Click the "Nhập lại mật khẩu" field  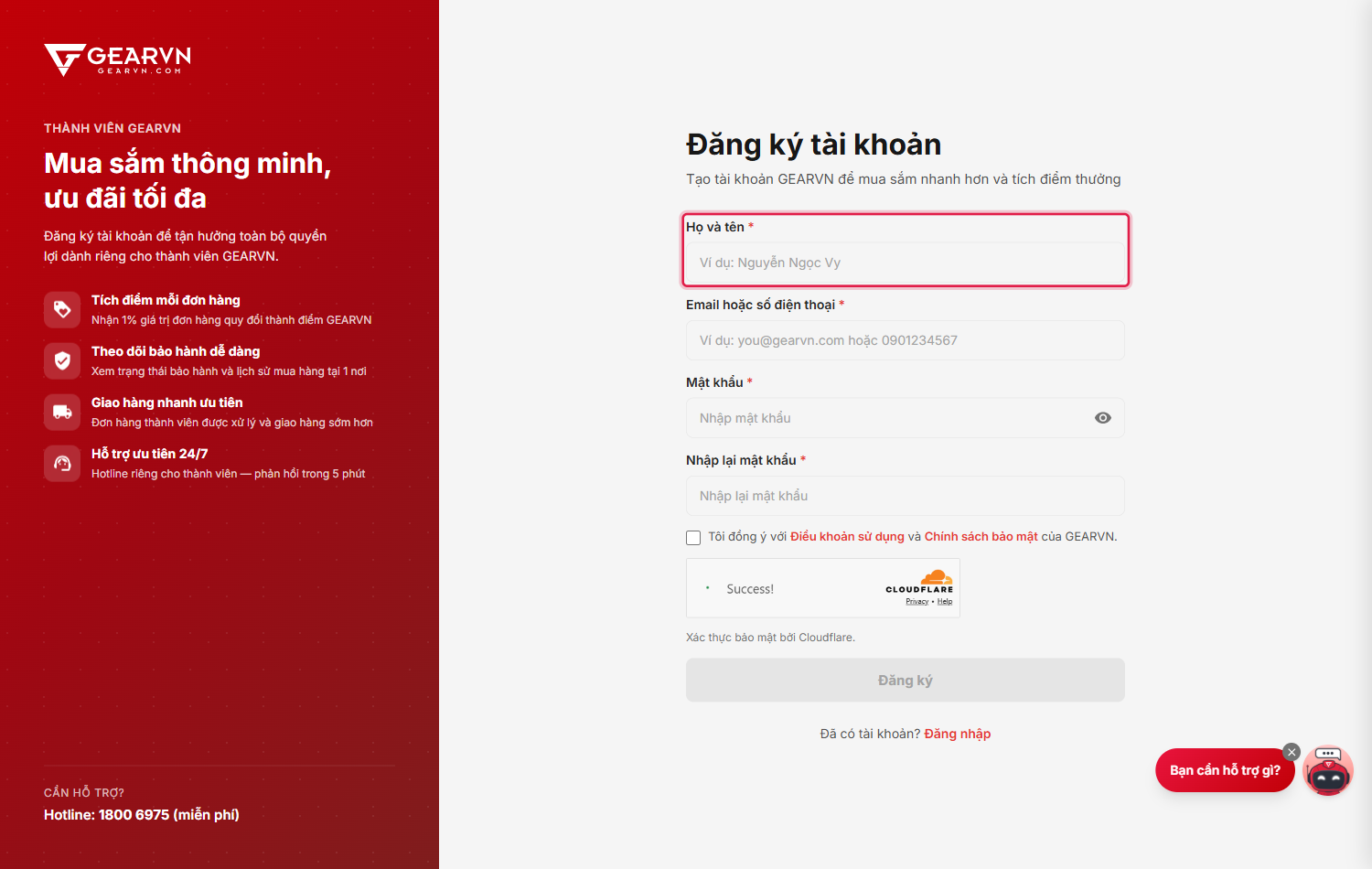pos(906,496)
